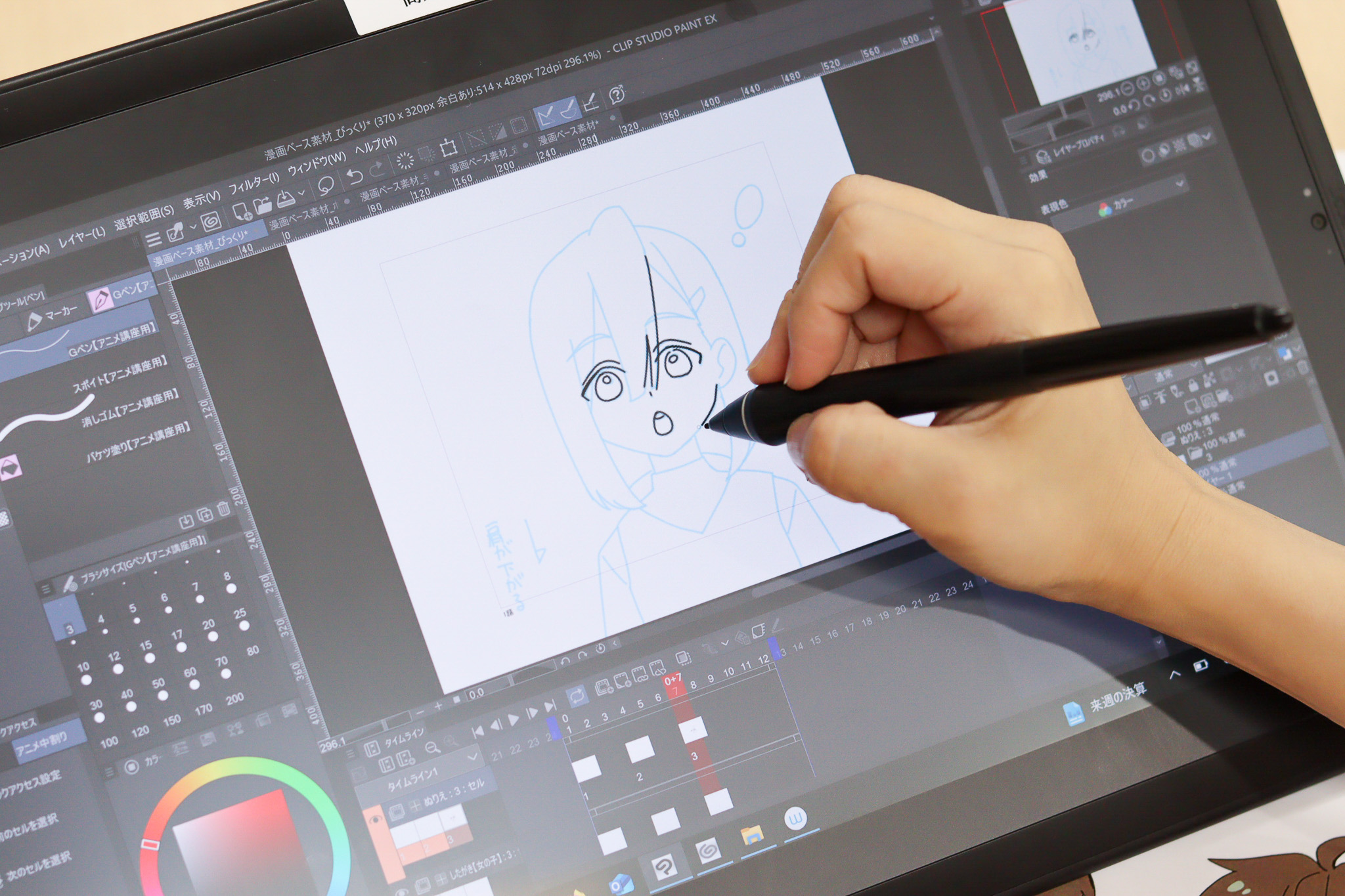Viewport: 1345px width, 896px height.
Task: Click the Specify cels link icon
Action: tap(639, 674)
